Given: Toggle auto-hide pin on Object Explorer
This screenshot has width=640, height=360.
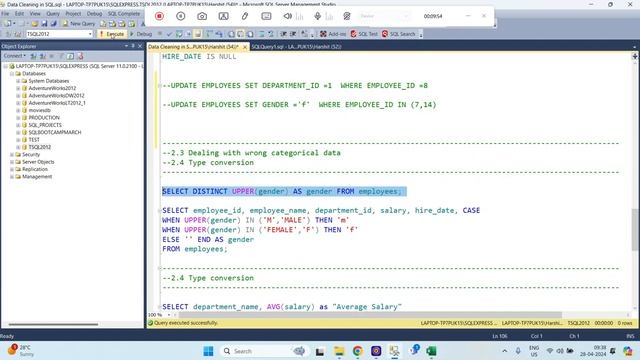Looking at the screenshot, I should pos(133,46).
